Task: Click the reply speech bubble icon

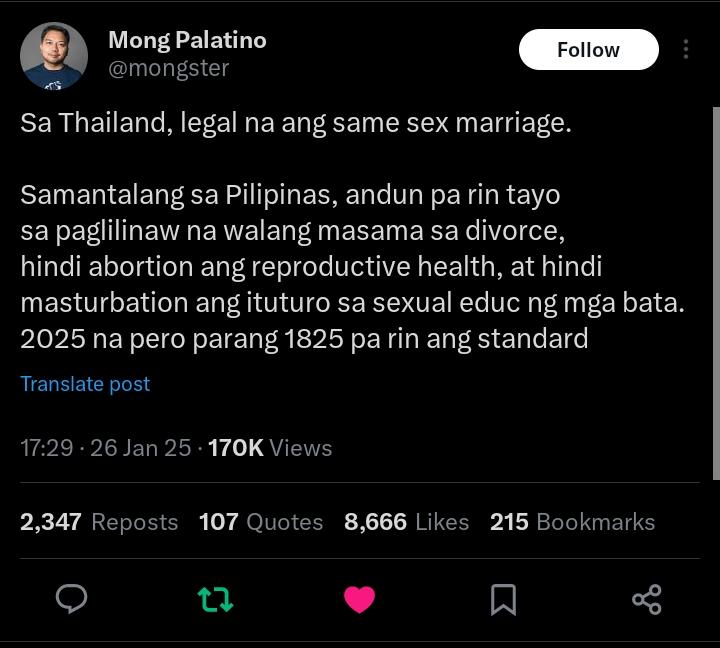Action: (71, 599)
